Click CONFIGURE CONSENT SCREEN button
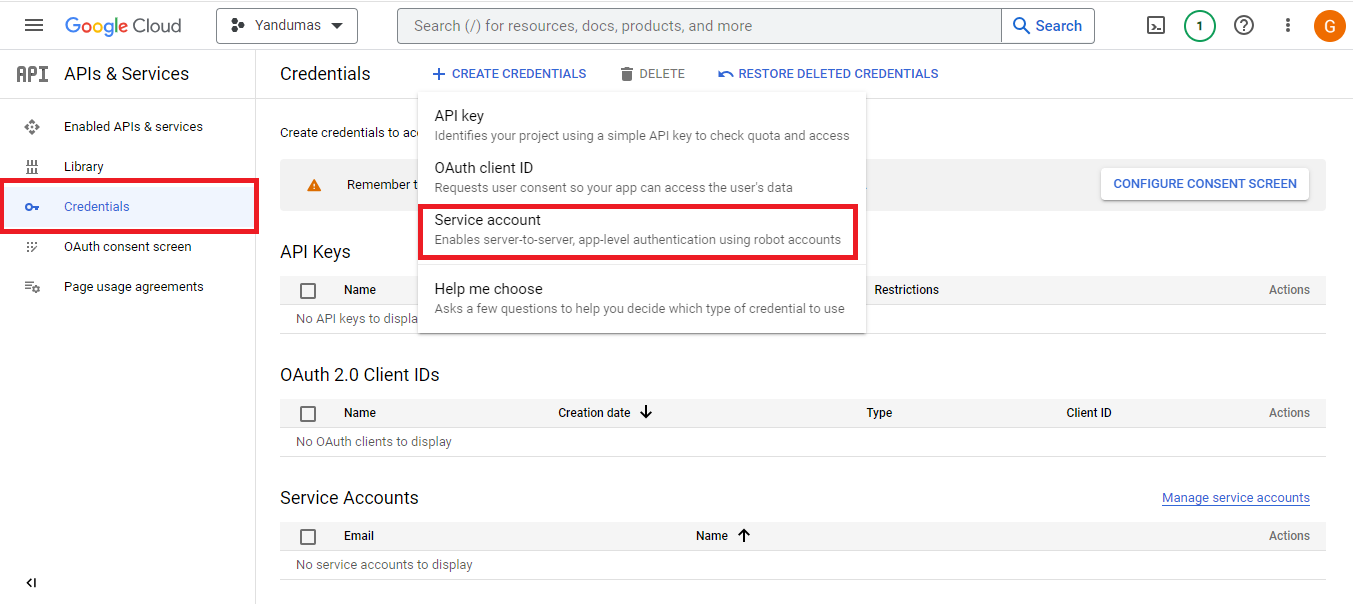Viewport: 1353px width, 604px height. click(1205, 184)
